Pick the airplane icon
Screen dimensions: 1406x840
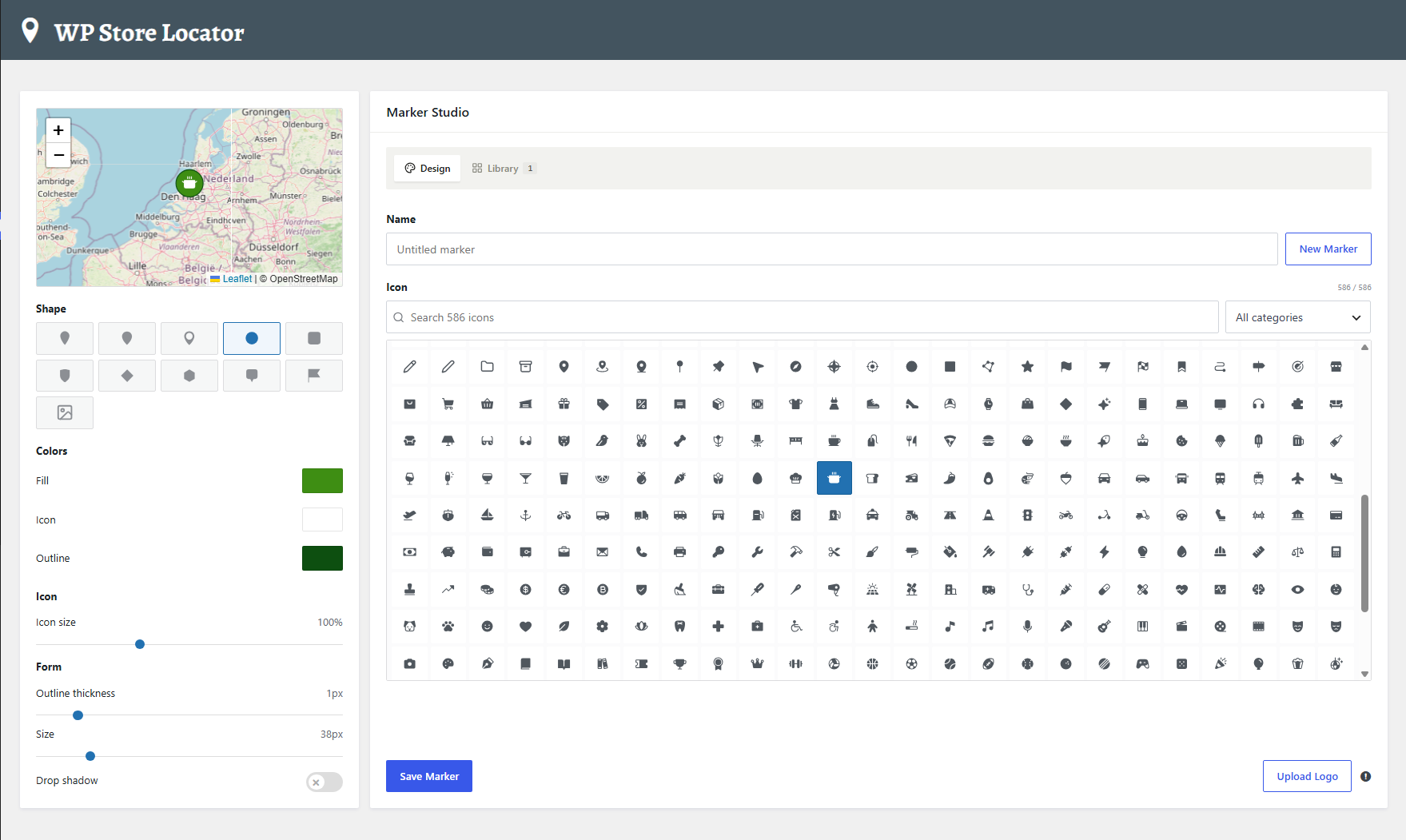(1297, 478)
